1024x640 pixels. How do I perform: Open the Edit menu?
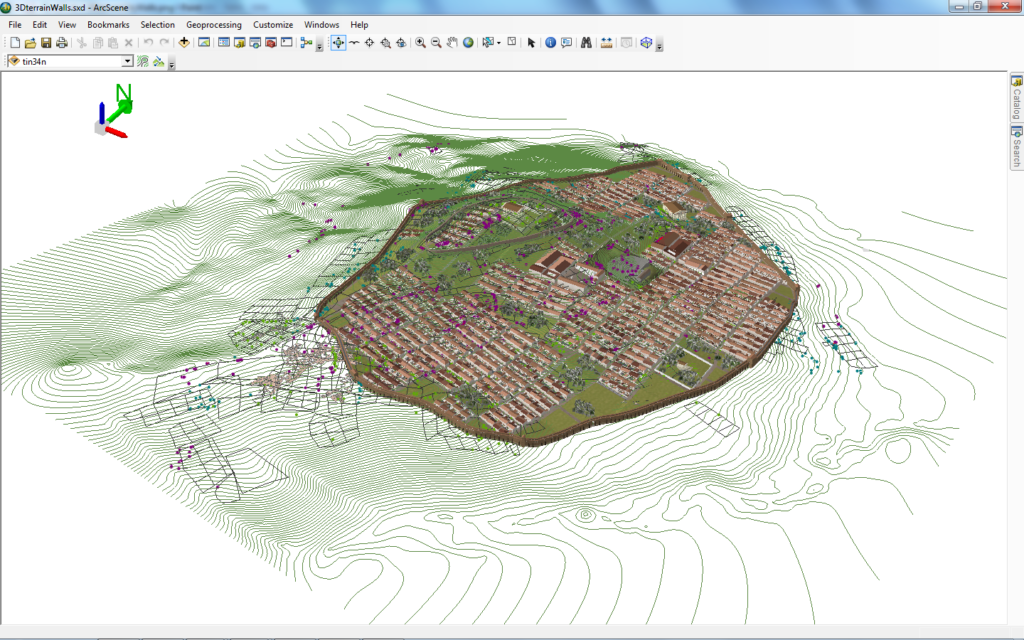click(x=40, y=25)
